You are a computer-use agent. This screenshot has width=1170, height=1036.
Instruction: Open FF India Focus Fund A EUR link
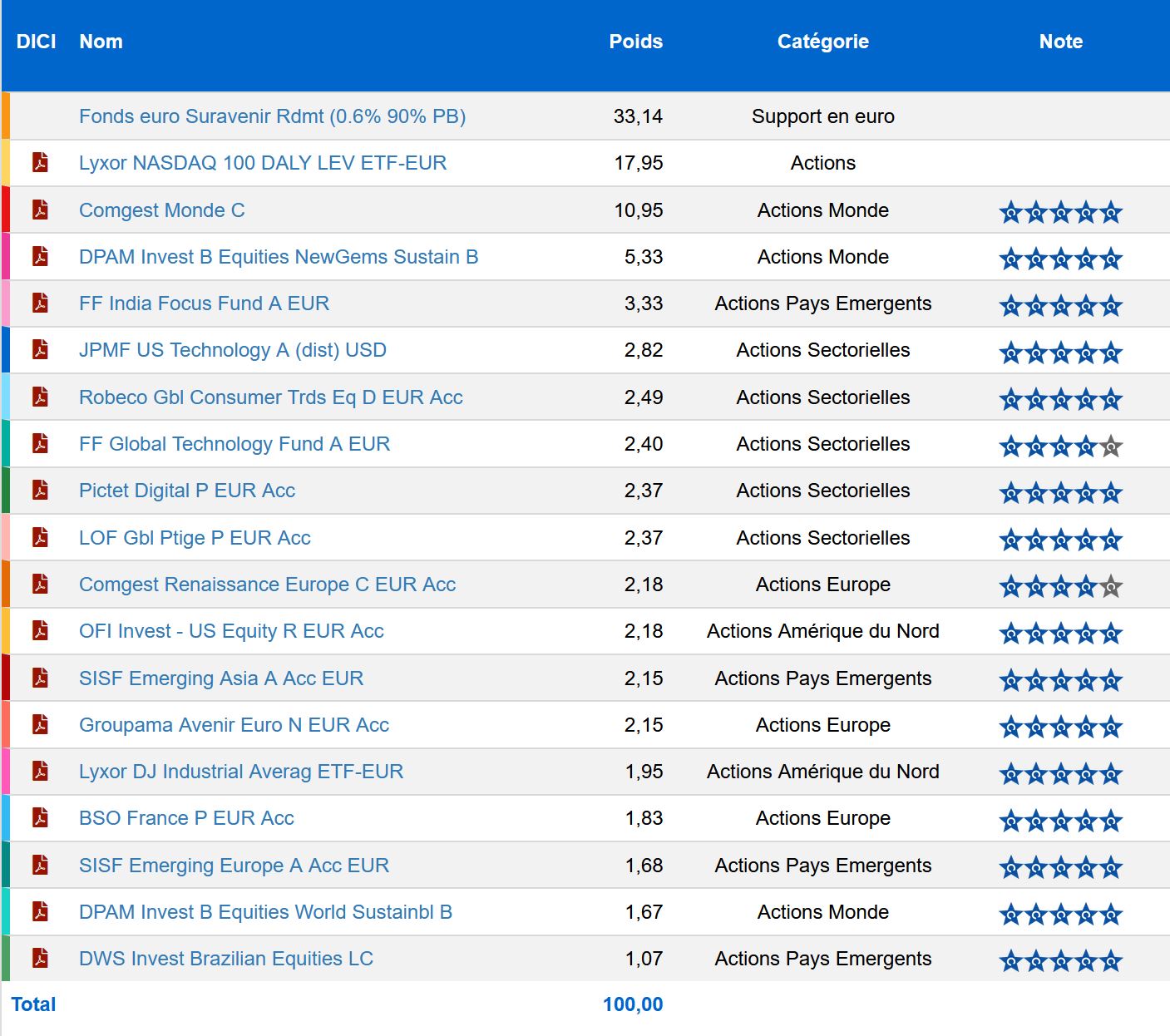[x=204, y=303]
